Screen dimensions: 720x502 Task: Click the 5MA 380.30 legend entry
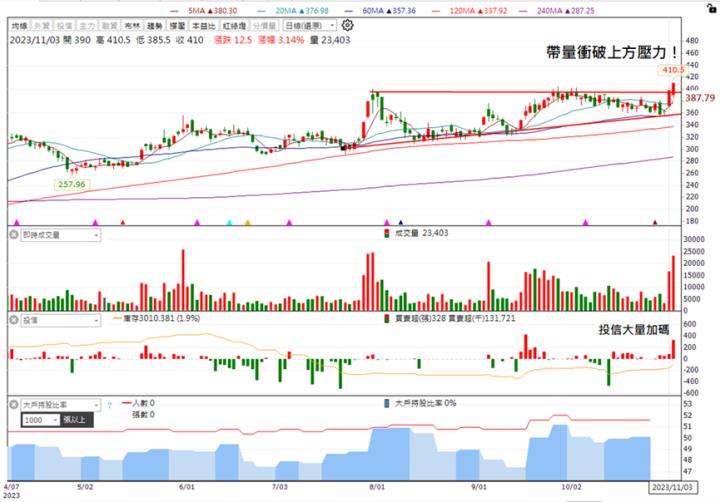point(203,11)
